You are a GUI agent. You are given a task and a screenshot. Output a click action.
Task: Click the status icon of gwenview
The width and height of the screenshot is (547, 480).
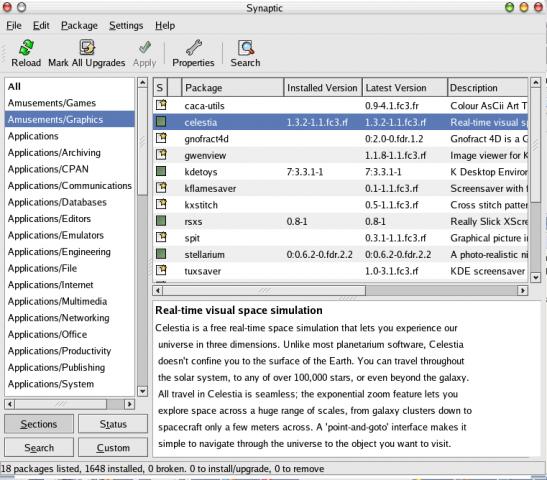161,155
